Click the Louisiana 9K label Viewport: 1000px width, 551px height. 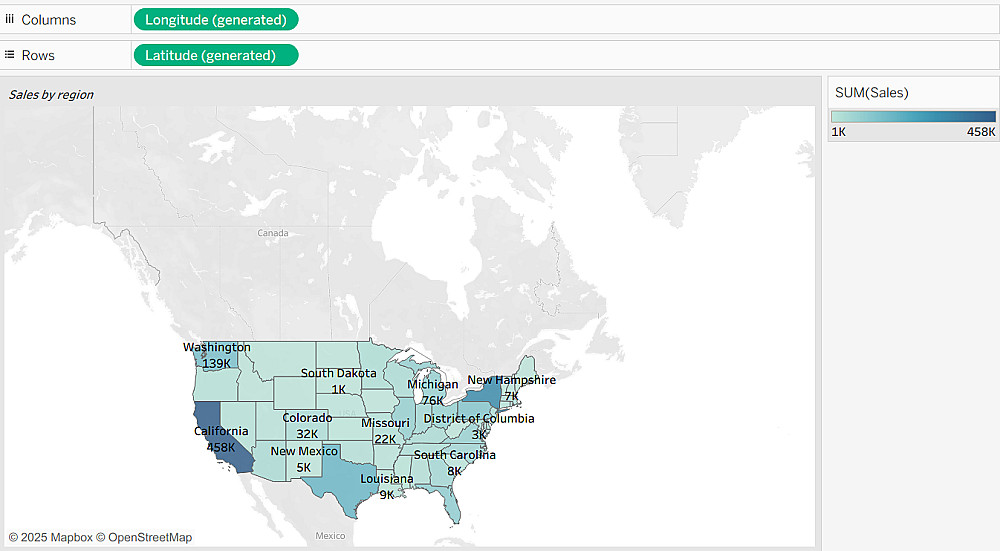(386, 486)
